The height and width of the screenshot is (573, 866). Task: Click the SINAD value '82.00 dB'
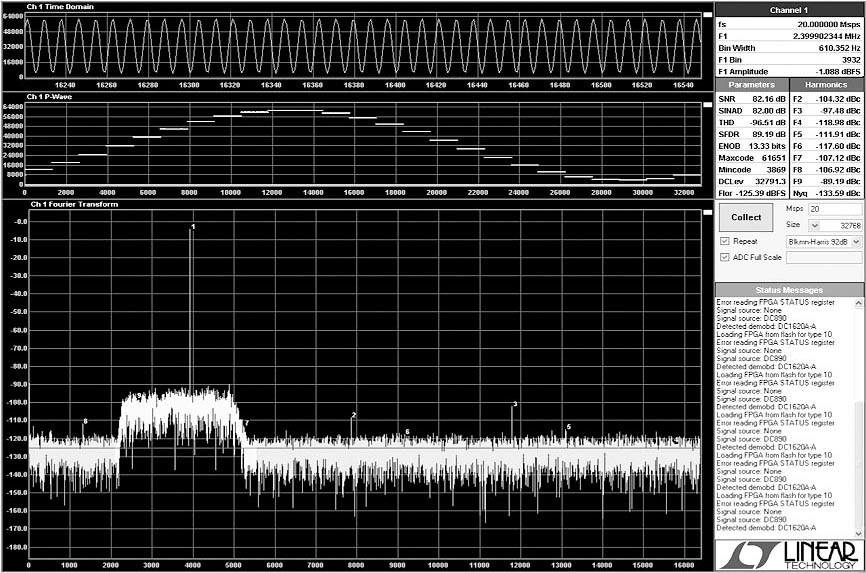(769, 111)
